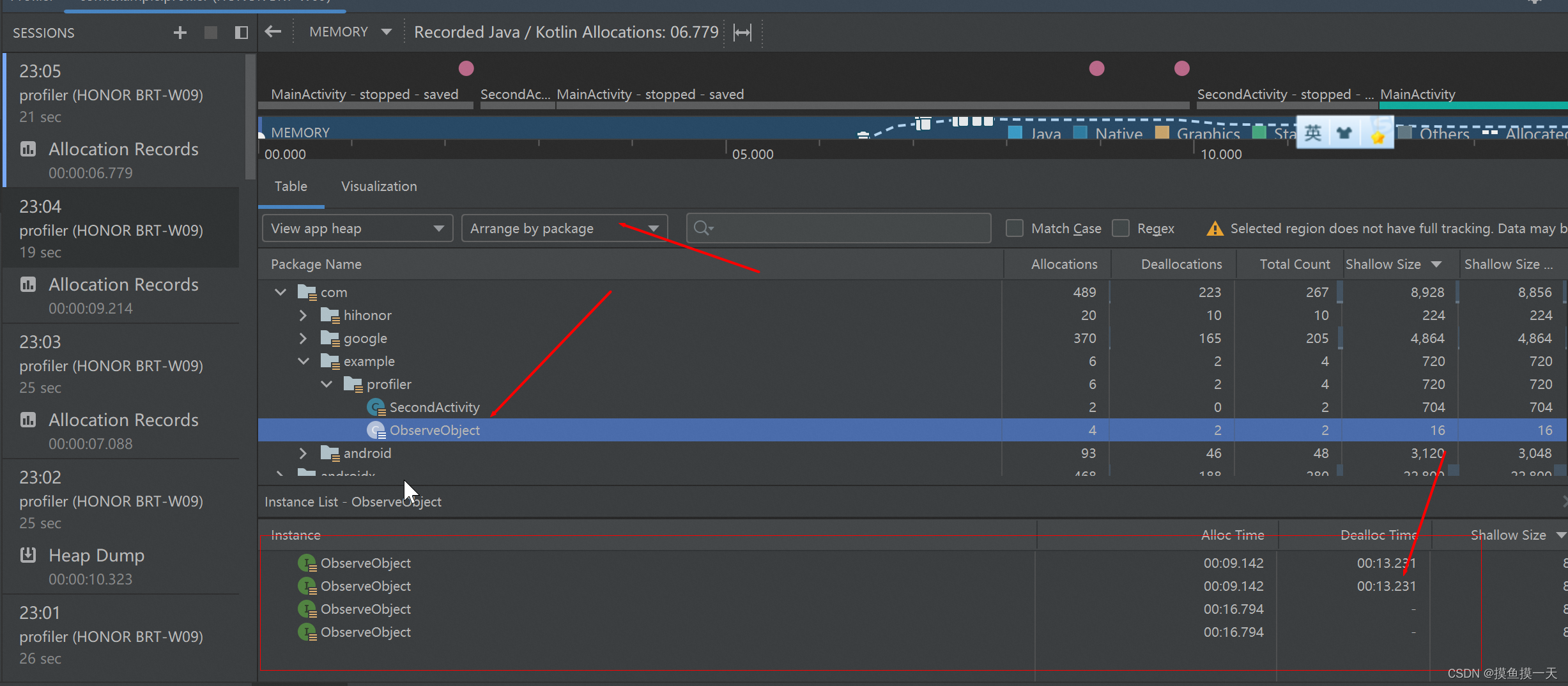Click instance list Shallow Size sort arrow
The height and width of the screenshot is (686, 1568).
click(1561, 535)
